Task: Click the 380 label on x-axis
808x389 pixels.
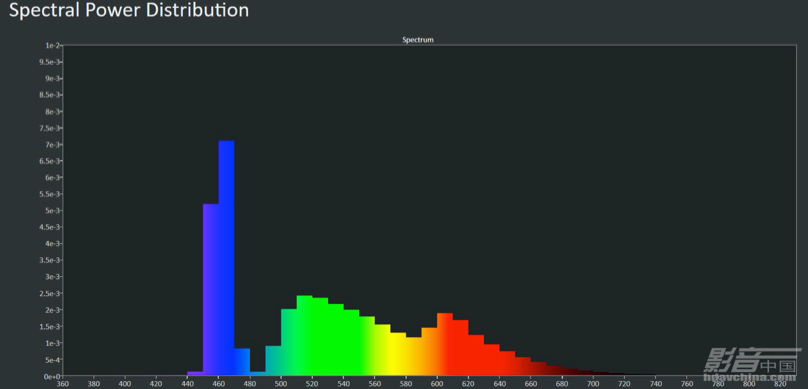Action: 94,384
